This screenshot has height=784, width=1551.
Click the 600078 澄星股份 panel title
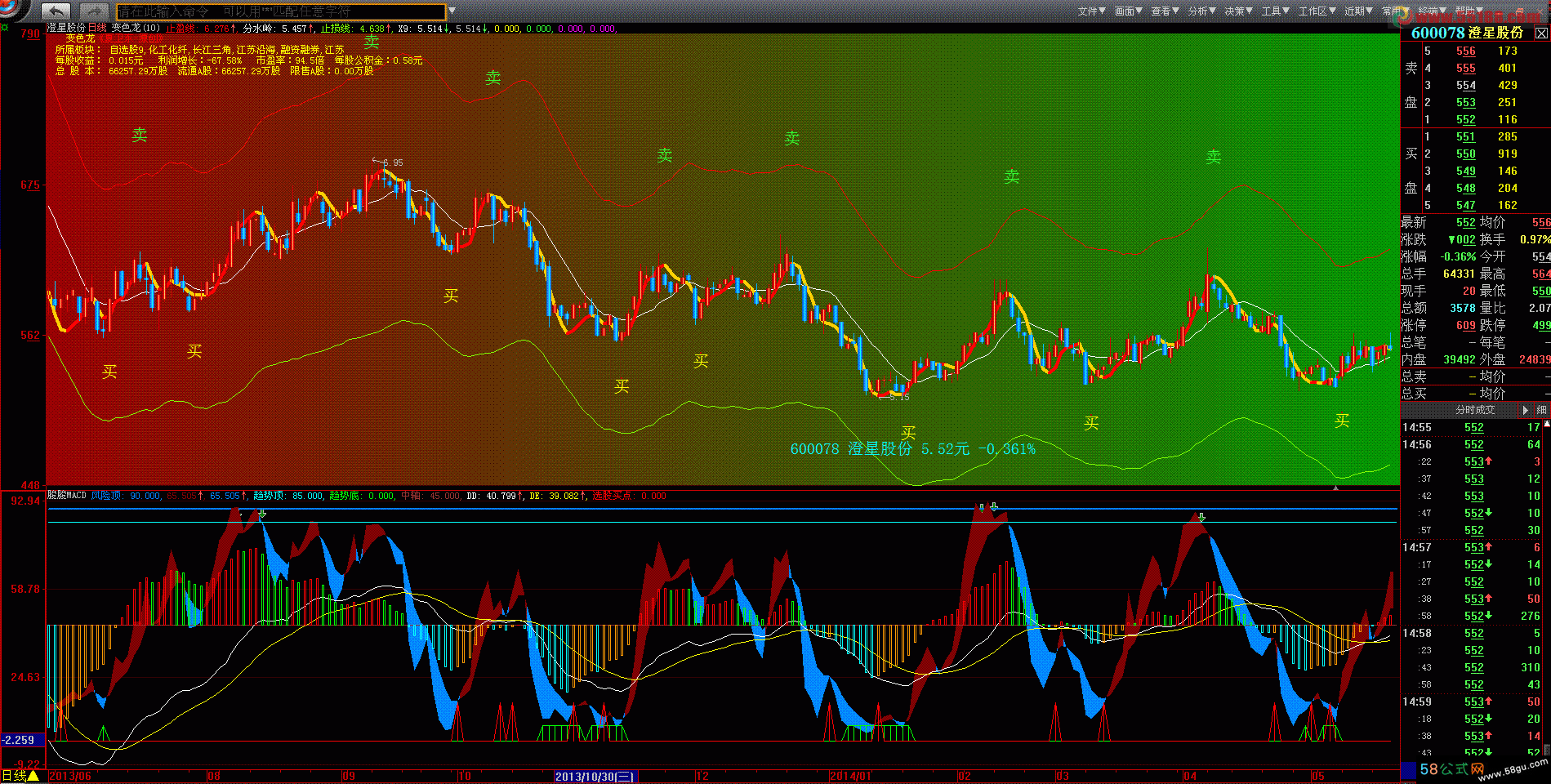pos(1467,33)
